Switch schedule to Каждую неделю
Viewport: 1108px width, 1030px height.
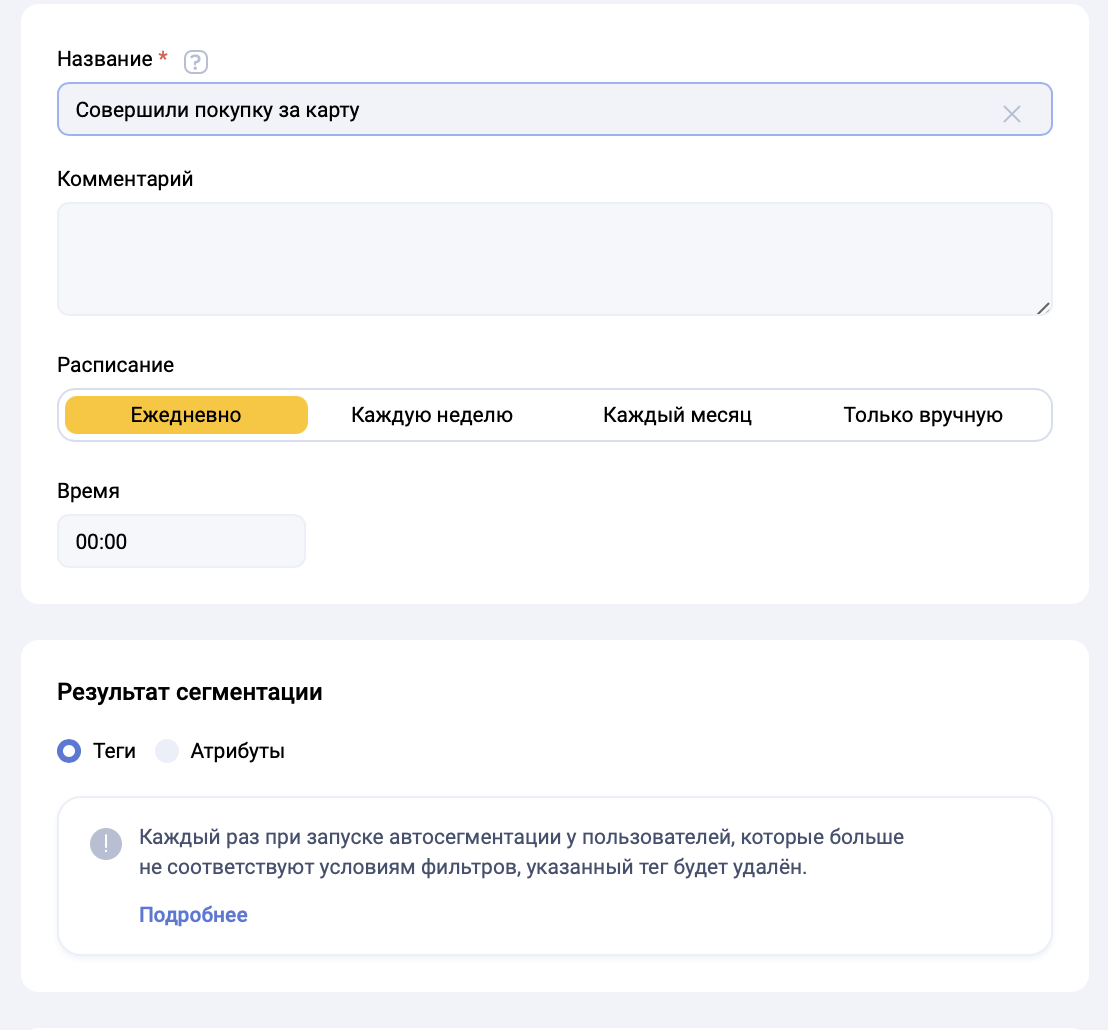[x=432, y=415]
